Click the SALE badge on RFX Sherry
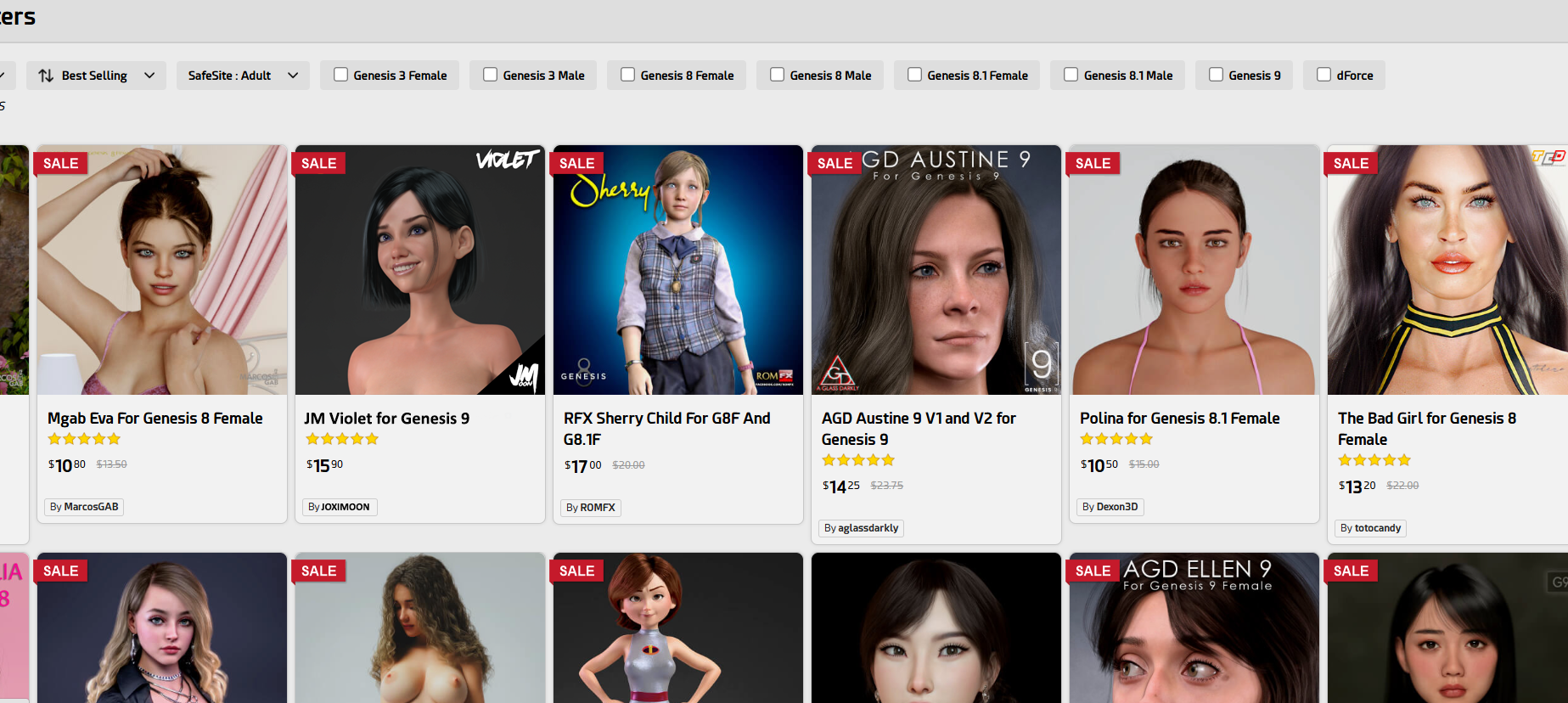 pyautogui.click(x=576, y=163)
